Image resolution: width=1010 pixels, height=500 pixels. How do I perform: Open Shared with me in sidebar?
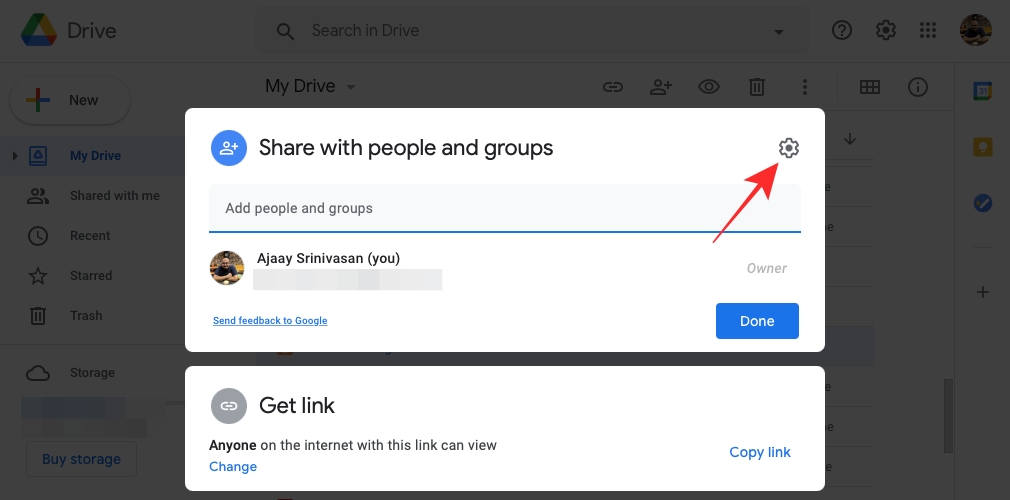click(x=114, y=196)
